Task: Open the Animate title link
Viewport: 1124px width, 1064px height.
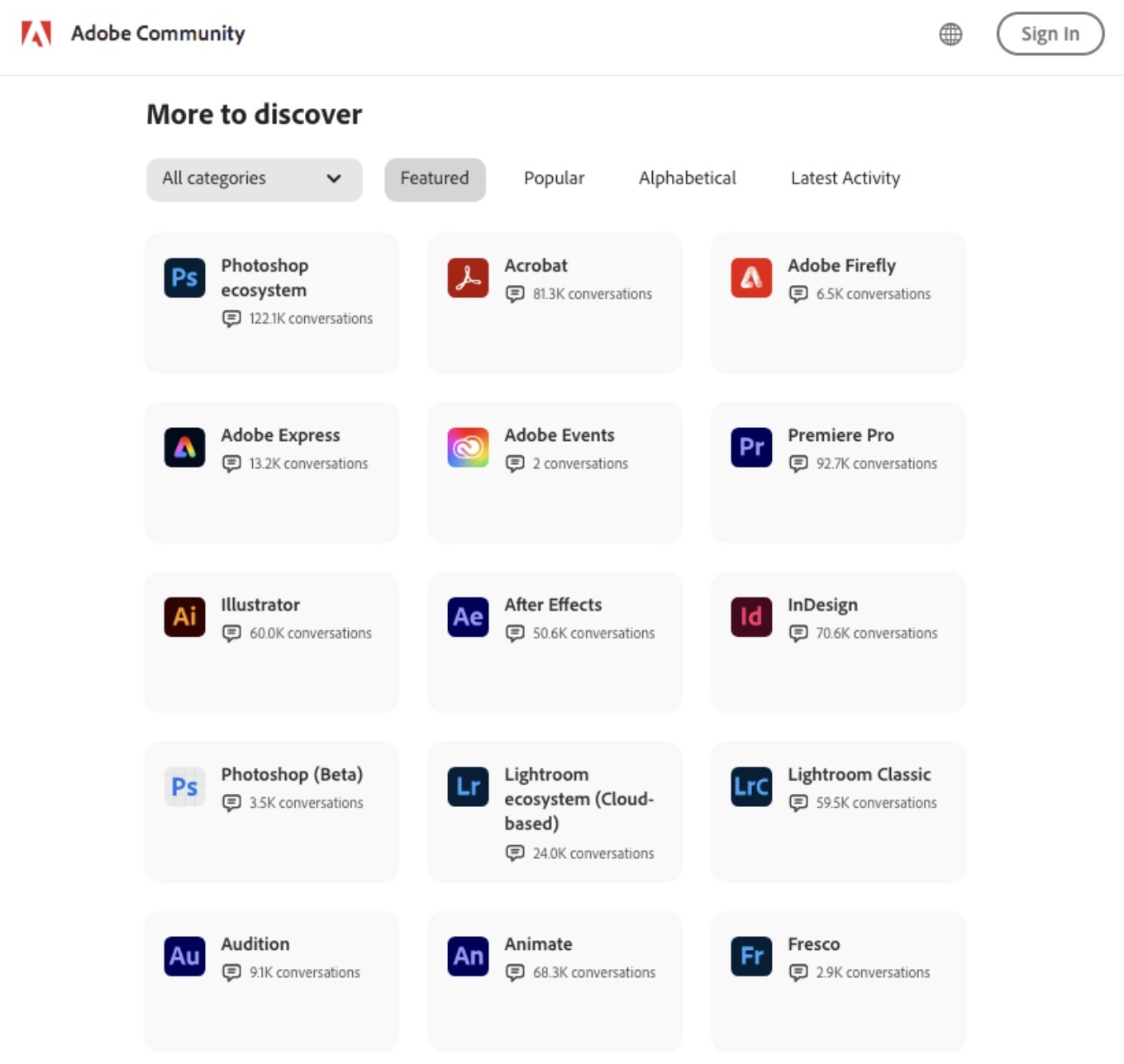Action: coord(538,943)
